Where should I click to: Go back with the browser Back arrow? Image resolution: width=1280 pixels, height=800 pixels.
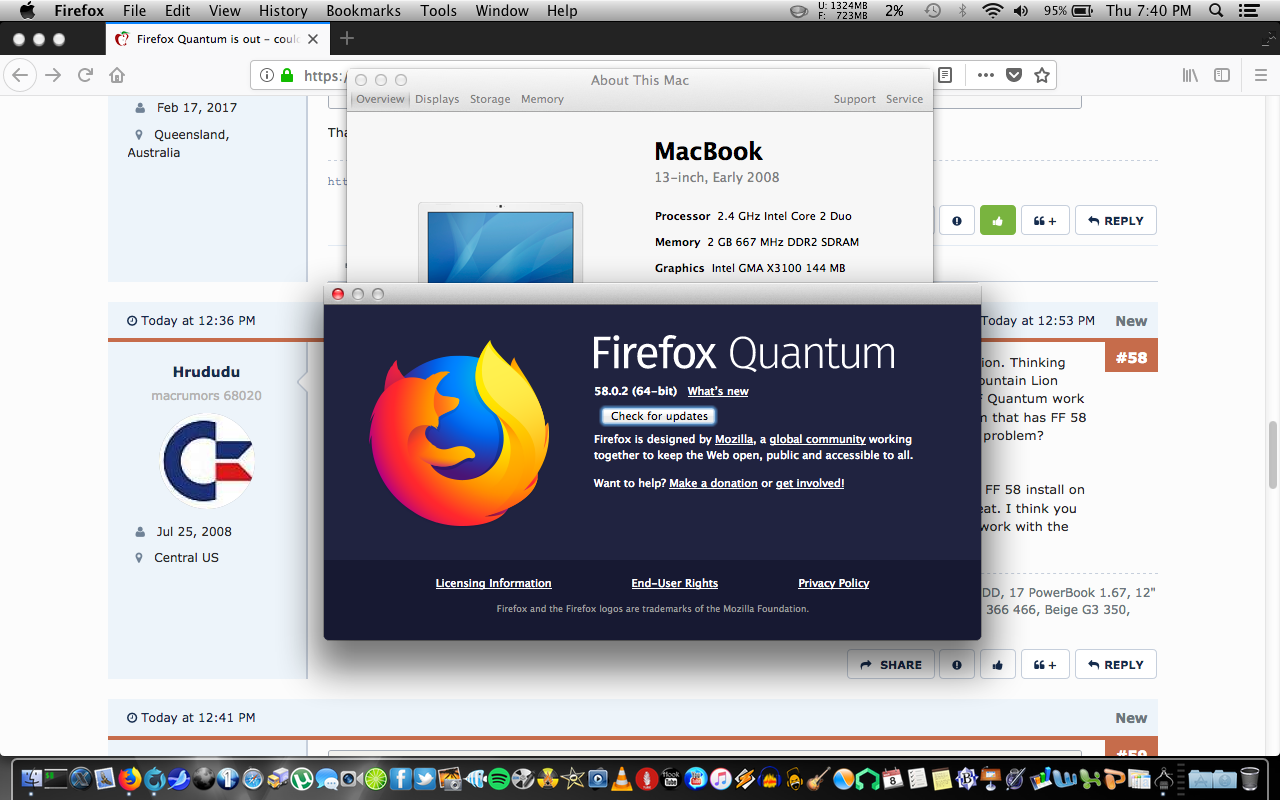(x=20, y=75)
